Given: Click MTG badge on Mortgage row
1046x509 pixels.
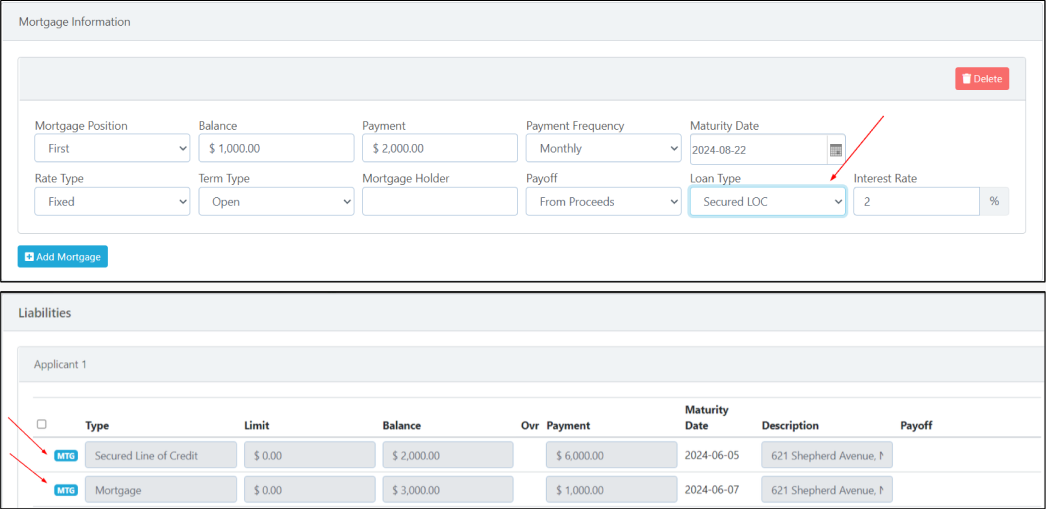Looking at the screenshot, I should coord(66,491).
